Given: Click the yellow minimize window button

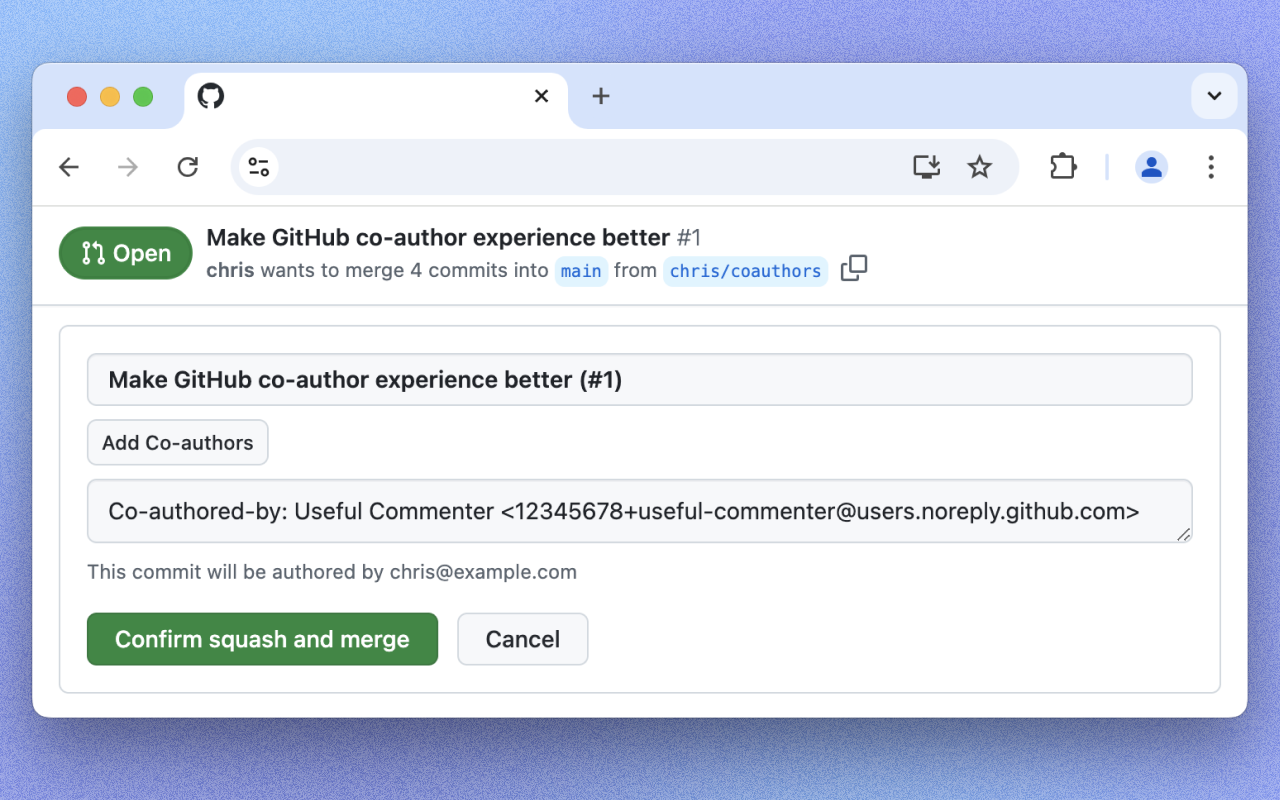Looking at the screenshot, I should click(x=110, y=97).
